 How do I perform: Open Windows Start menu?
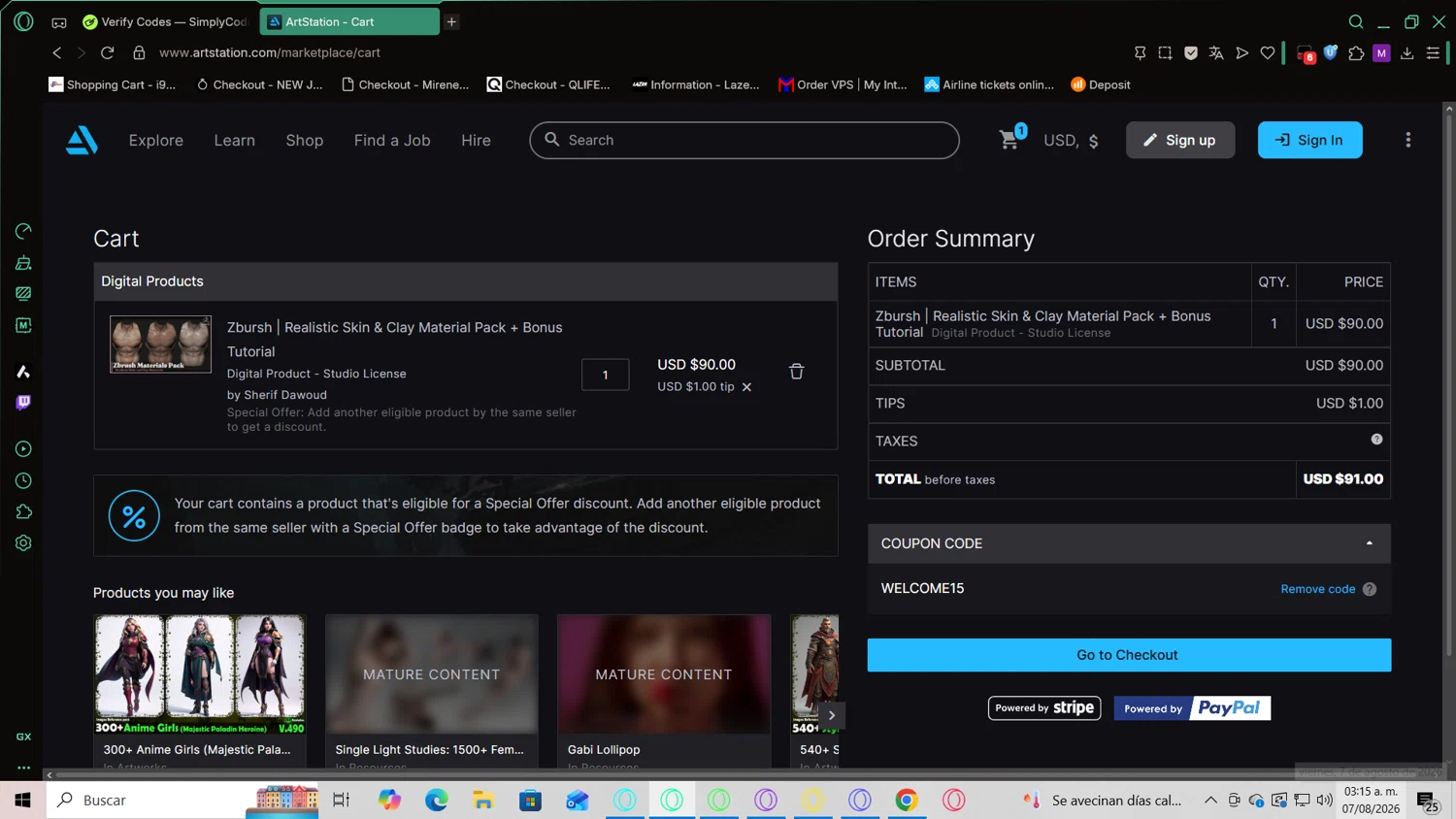[22, 800]
